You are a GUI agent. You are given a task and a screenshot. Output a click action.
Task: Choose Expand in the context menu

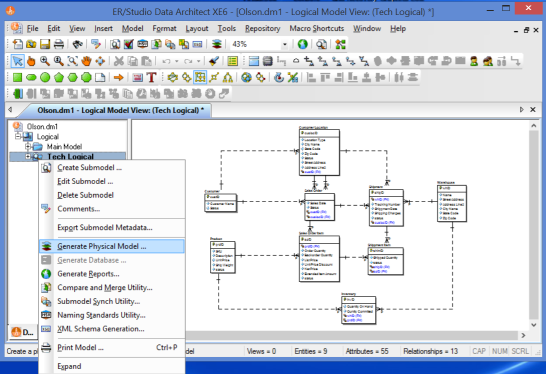click(69, 366)
